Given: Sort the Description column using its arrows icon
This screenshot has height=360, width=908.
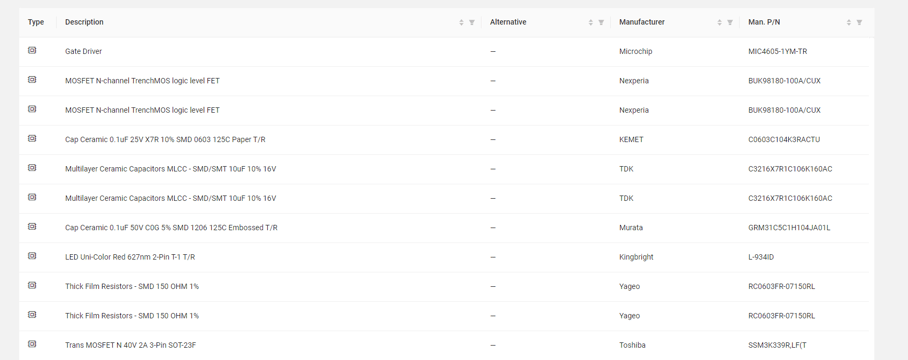Looking at the screenshot, I should click(462, 23).
